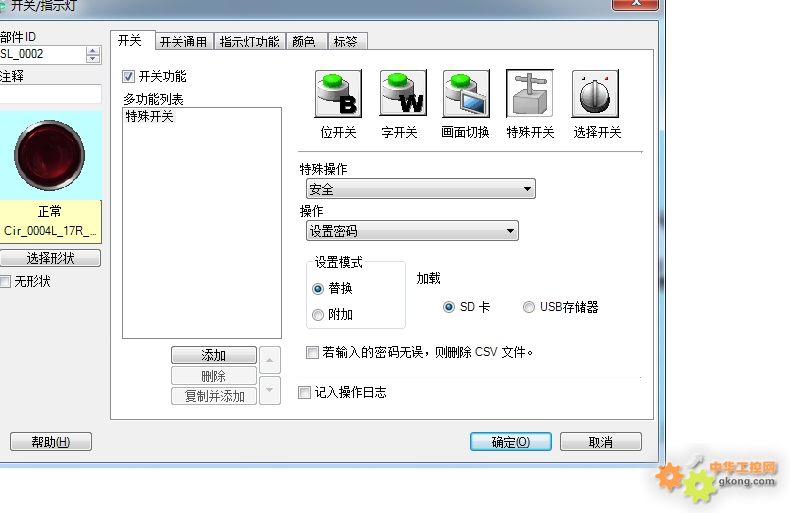Click the move-down arrow beside 复制并添加

point(270,390)
